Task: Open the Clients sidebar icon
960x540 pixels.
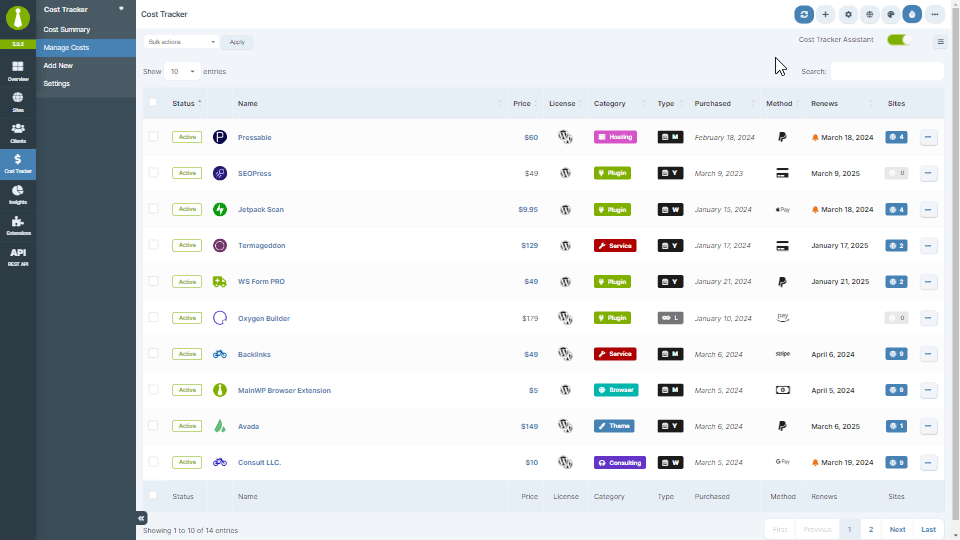Action: pos(18,133)
